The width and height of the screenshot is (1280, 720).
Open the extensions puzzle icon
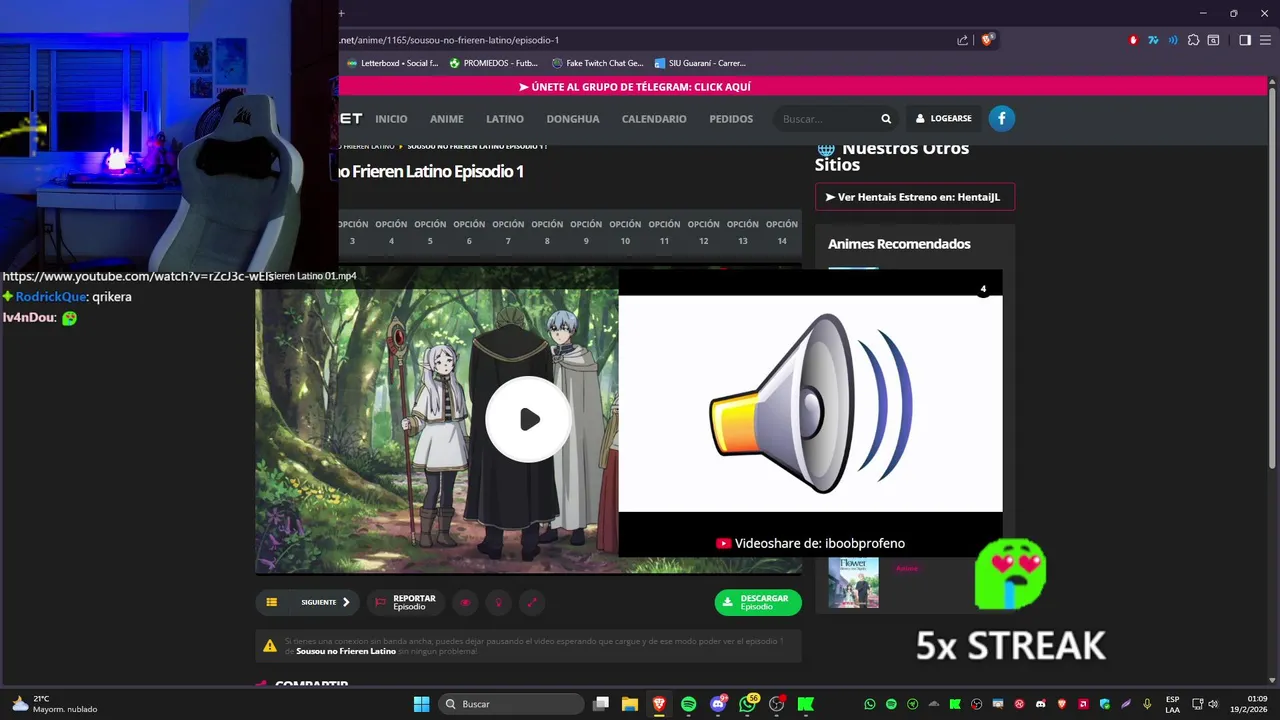coord(1193,40)
